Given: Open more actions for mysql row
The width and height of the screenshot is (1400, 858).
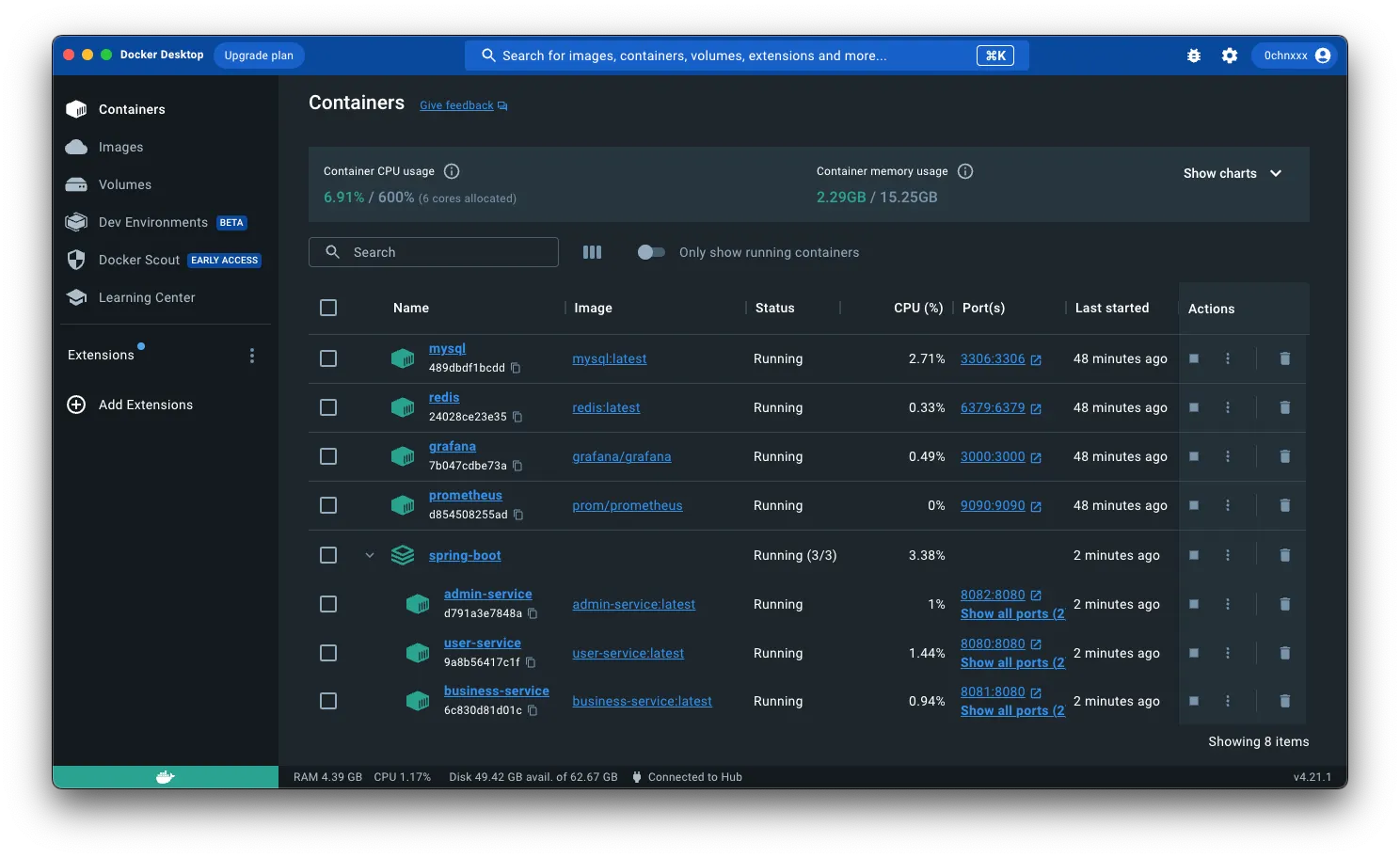Looking at the screenshot, I should point(1228,358).
